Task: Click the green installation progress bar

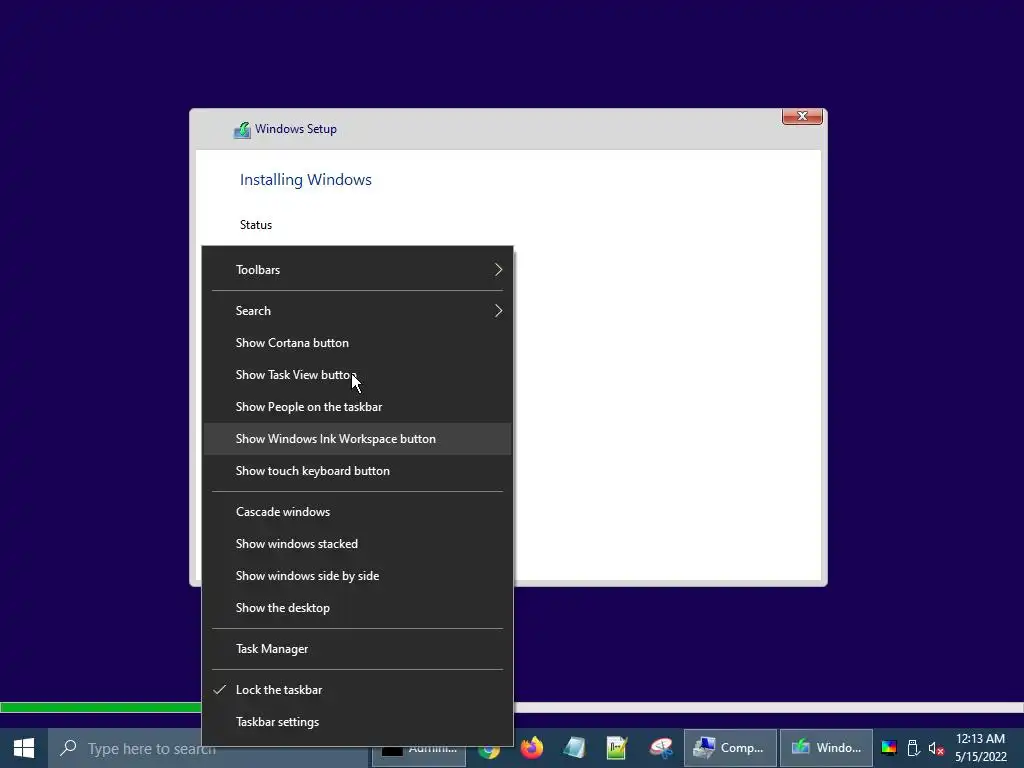Action: click(x=101, y=707)
